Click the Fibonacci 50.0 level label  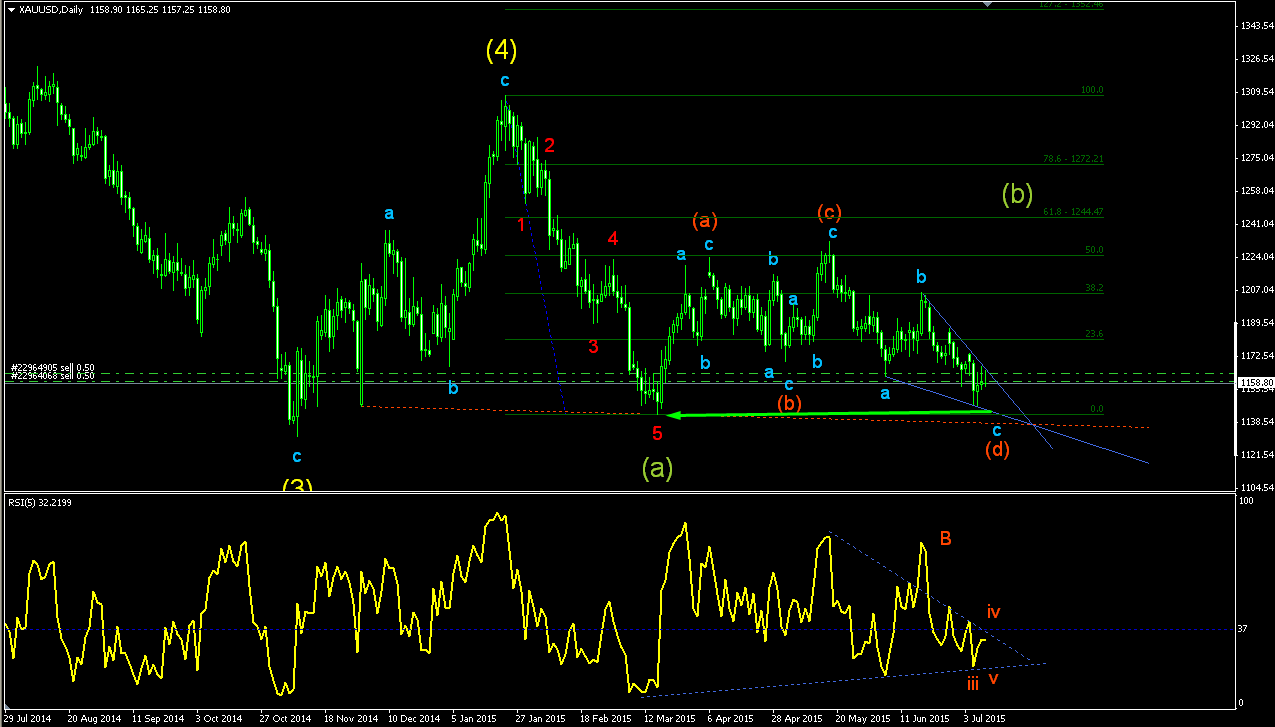tap(1094, 250)
